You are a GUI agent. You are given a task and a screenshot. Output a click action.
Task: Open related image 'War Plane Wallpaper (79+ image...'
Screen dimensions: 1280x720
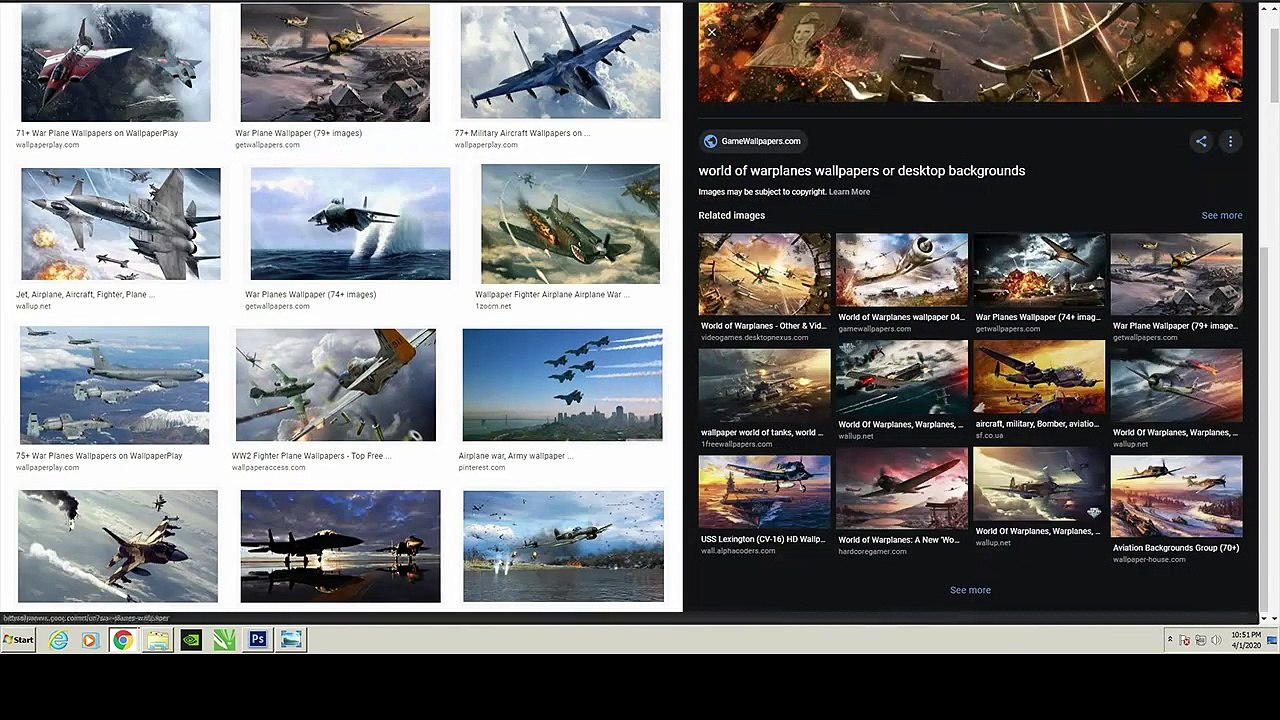(1176, 275)
